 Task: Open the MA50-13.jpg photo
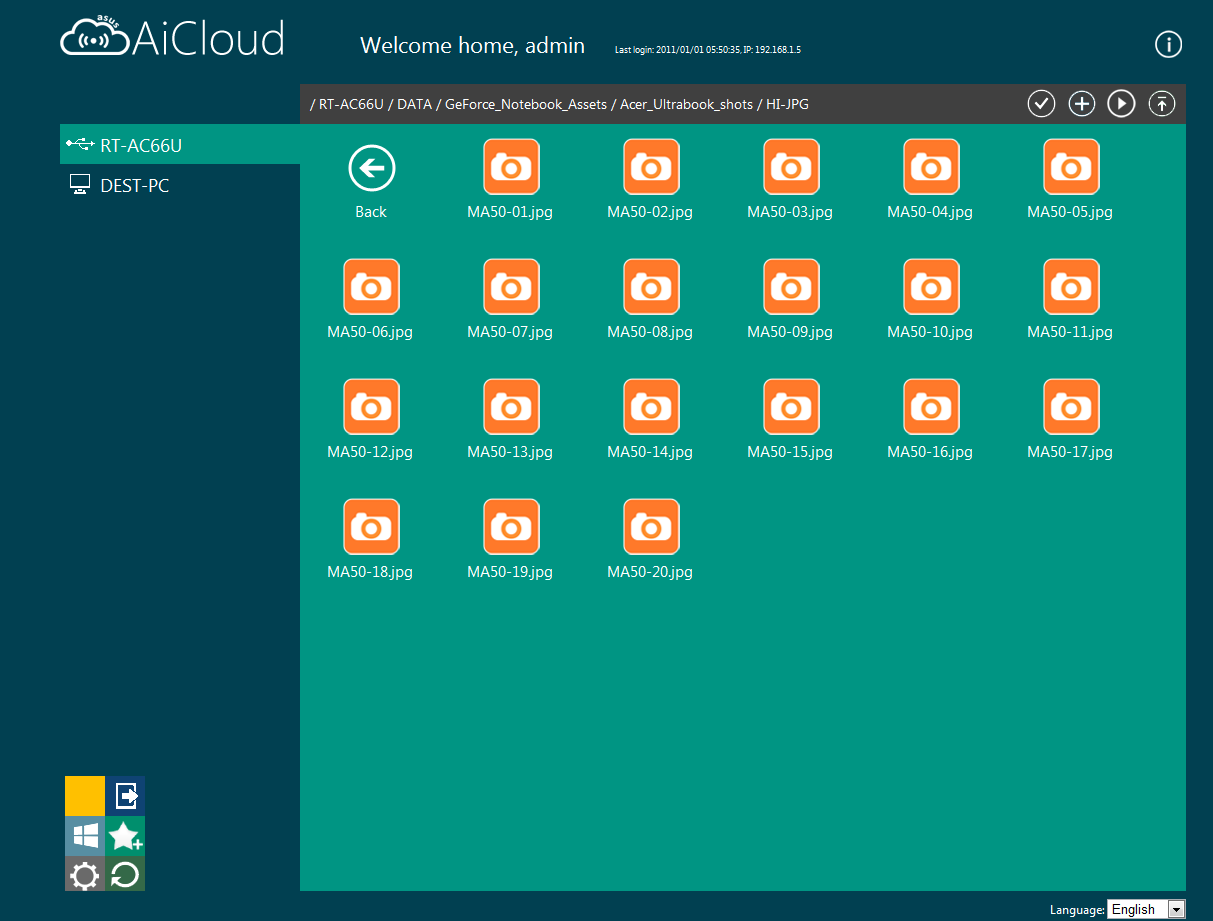pos(511,406)
